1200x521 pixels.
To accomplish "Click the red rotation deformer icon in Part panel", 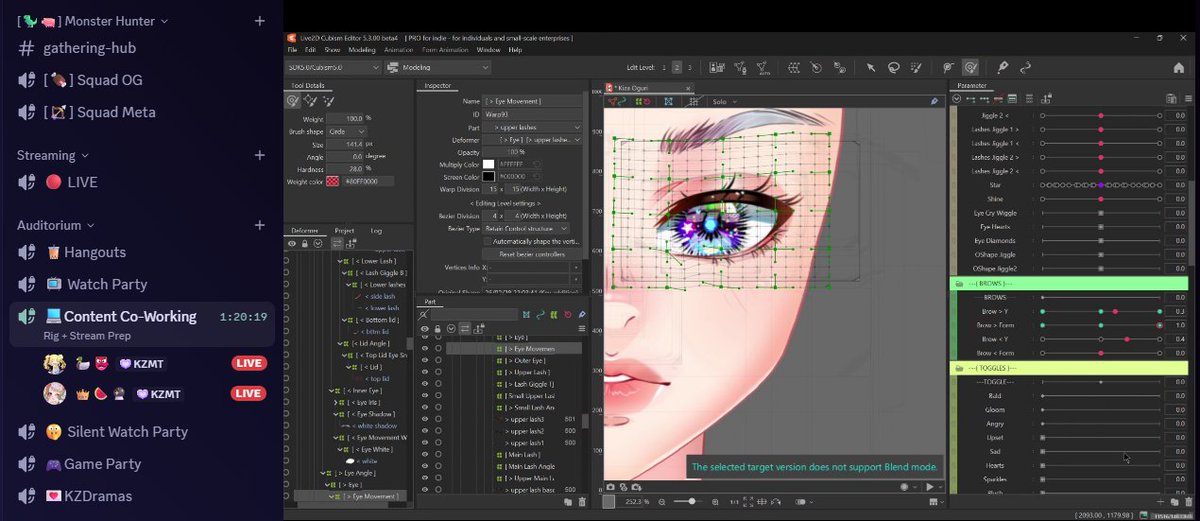I will coord(567,315).
